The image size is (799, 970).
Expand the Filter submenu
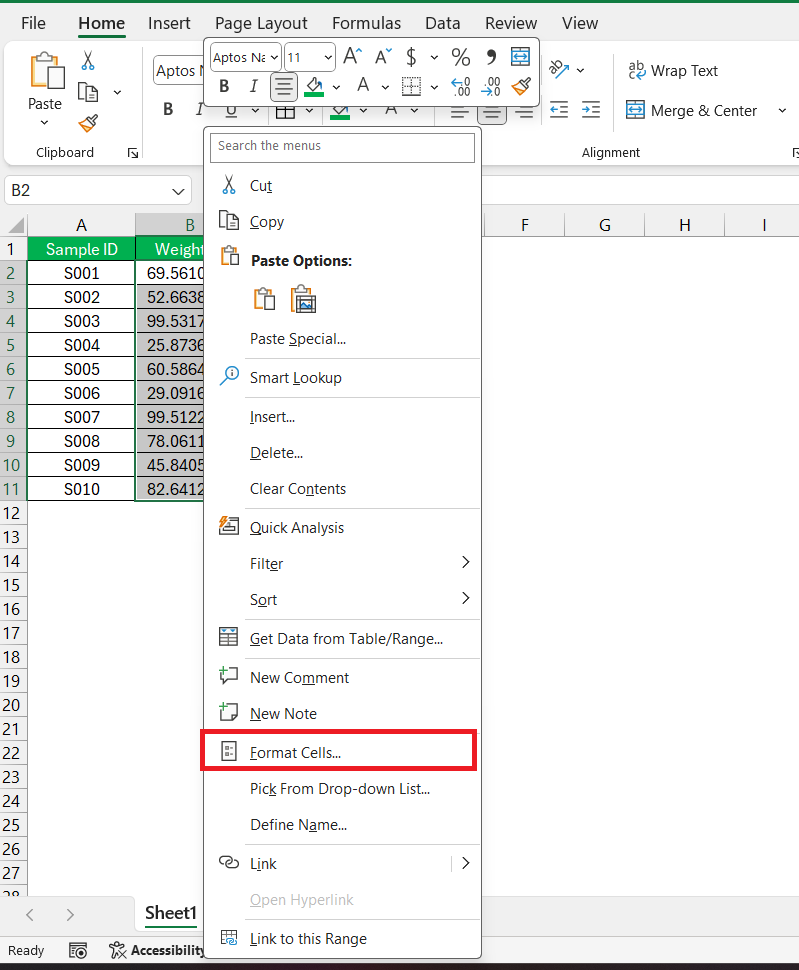pos(466,562)
